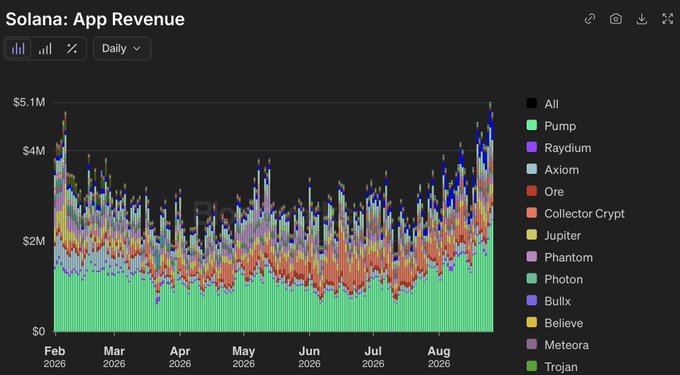Toggle the Collector Crypt color swatch
680x375 pixels.
coord(532,213)
